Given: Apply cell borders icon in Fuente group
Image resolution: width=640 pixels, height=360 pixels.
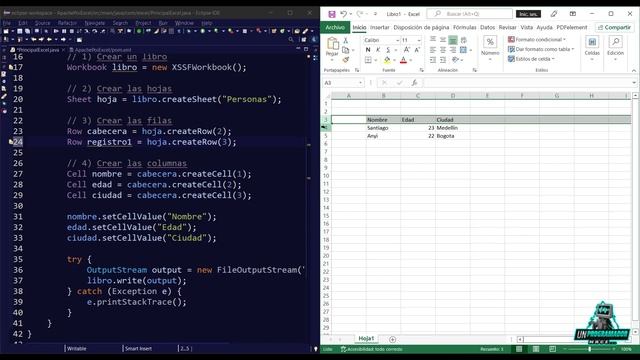Looking at the screenshot, I should [368, 60].
